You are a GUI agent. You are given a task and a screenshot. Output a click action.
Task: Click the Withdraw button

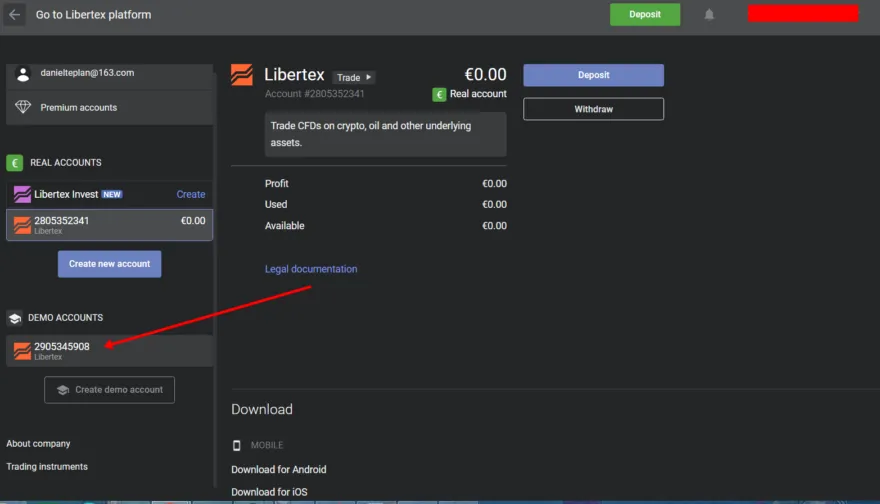593,109
